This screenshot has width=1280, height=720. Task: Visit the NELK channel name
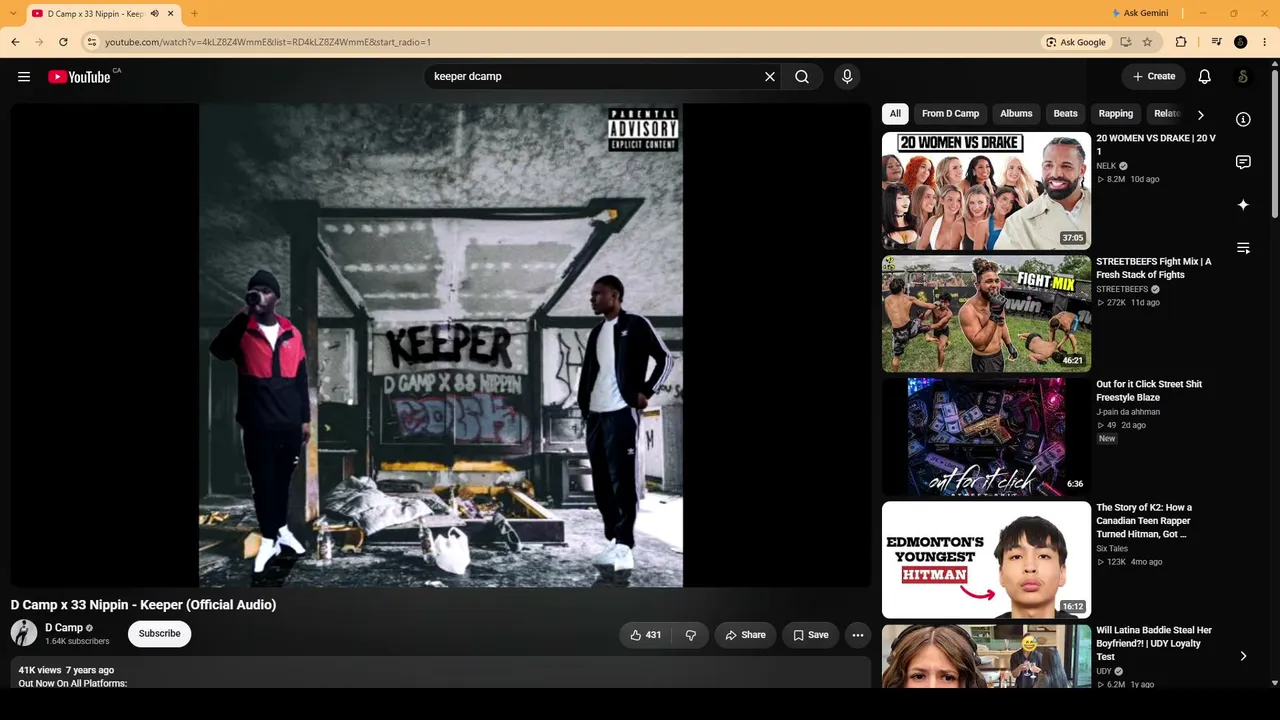[x=1106, y=166]
